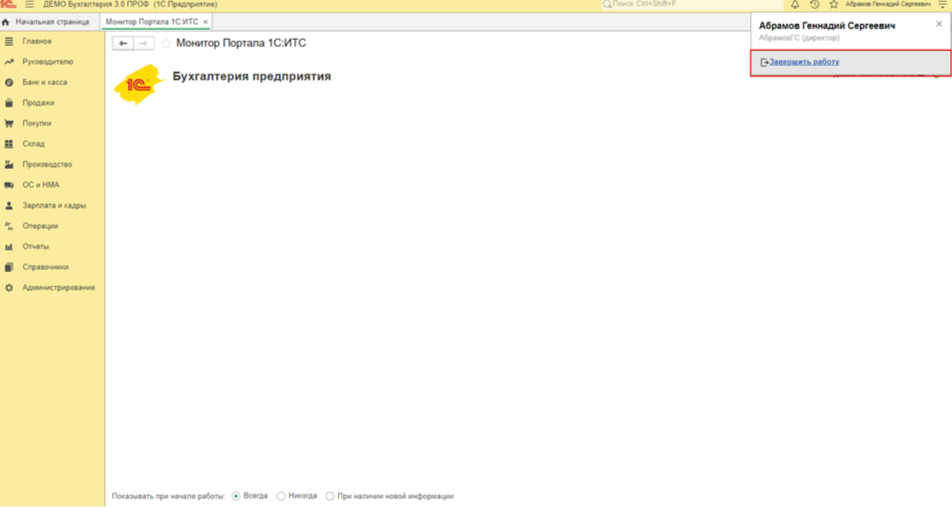
Task: Open the Продажи section
Action: tap(38, 103)
